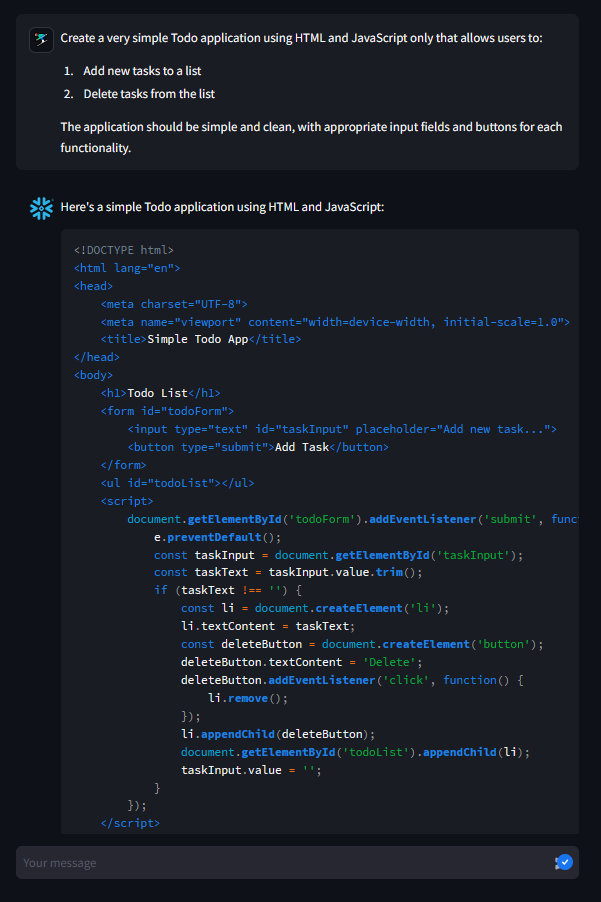Click the form id="todoForm" code line
The image size is (601, 902).
click(x=167, y=411)
